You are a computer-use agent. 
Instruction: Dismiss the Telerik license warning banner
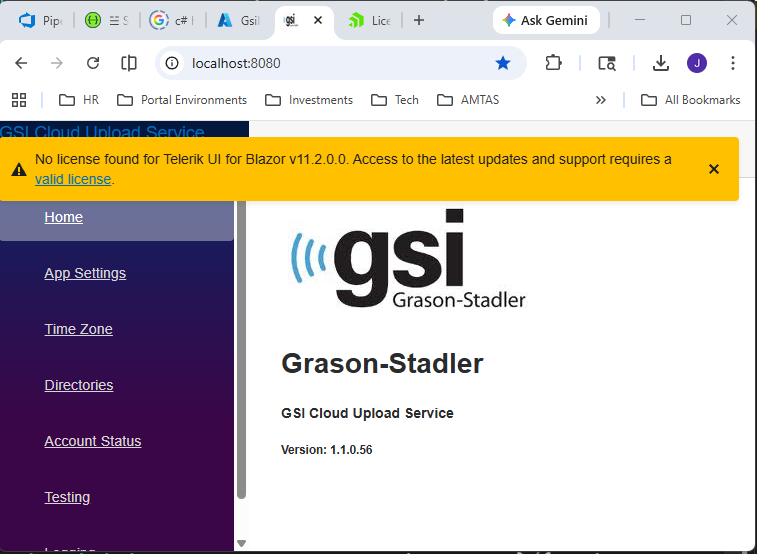click(714, 169)
